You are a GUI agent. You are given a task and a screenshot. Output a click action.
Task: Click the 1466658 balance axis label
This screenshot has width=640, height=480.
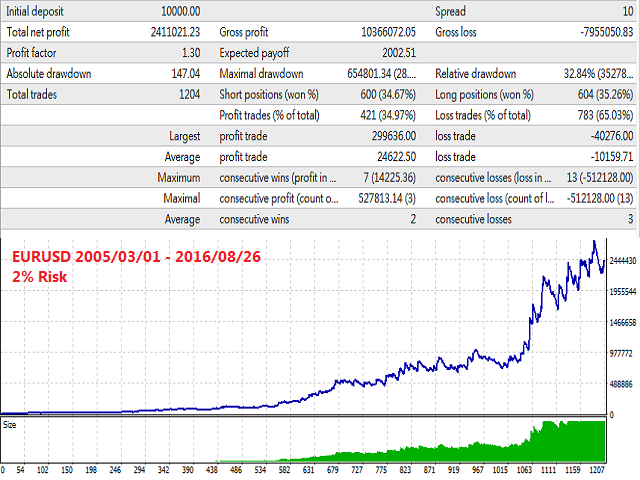click(x=622, y=322)
